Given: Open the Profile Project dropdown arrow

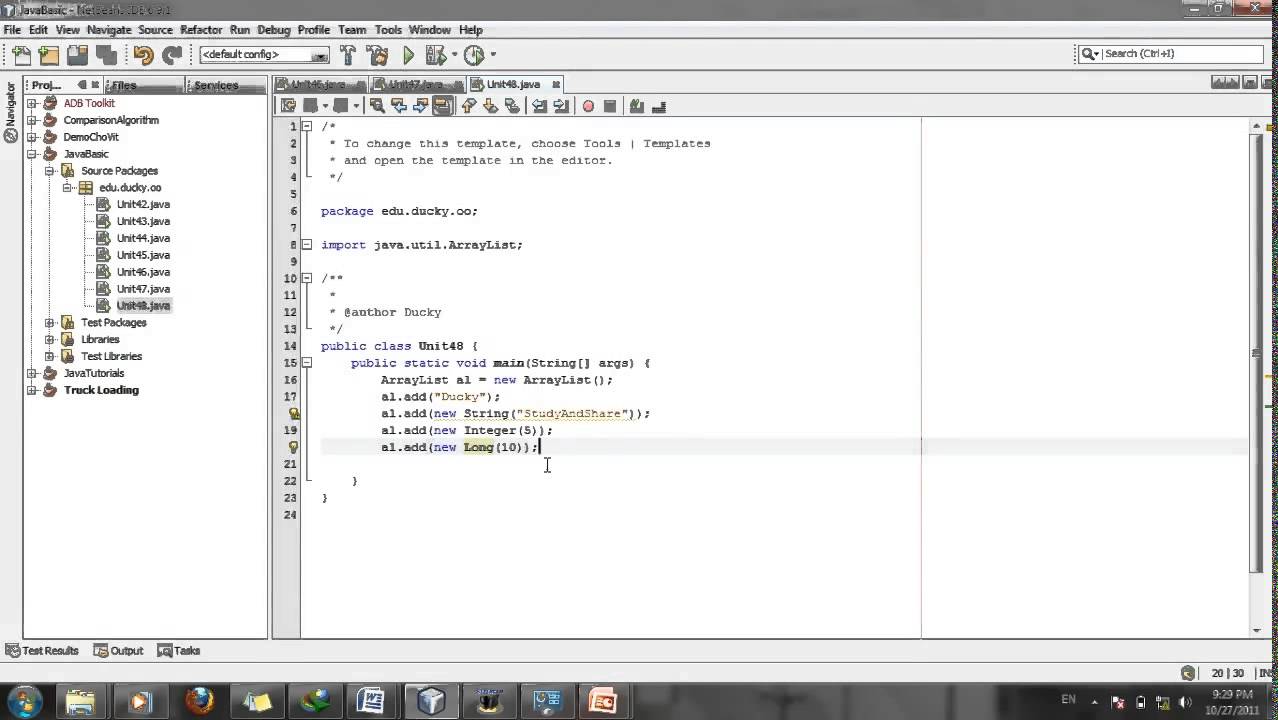Looking at the screenshot, I should 492,55.
